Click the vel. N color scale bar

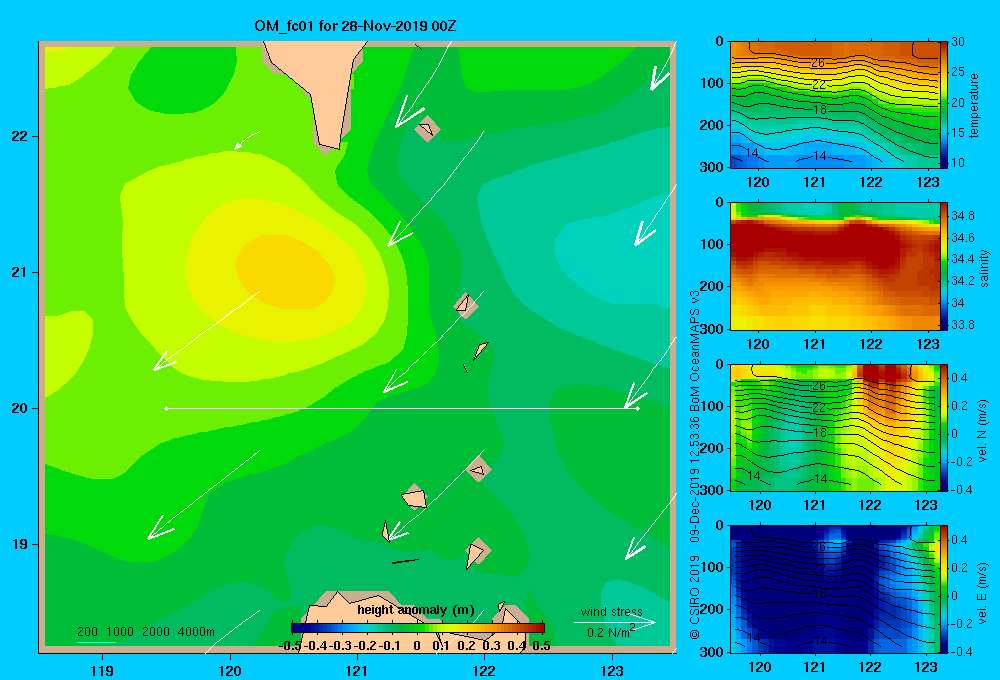click(945, 427)
